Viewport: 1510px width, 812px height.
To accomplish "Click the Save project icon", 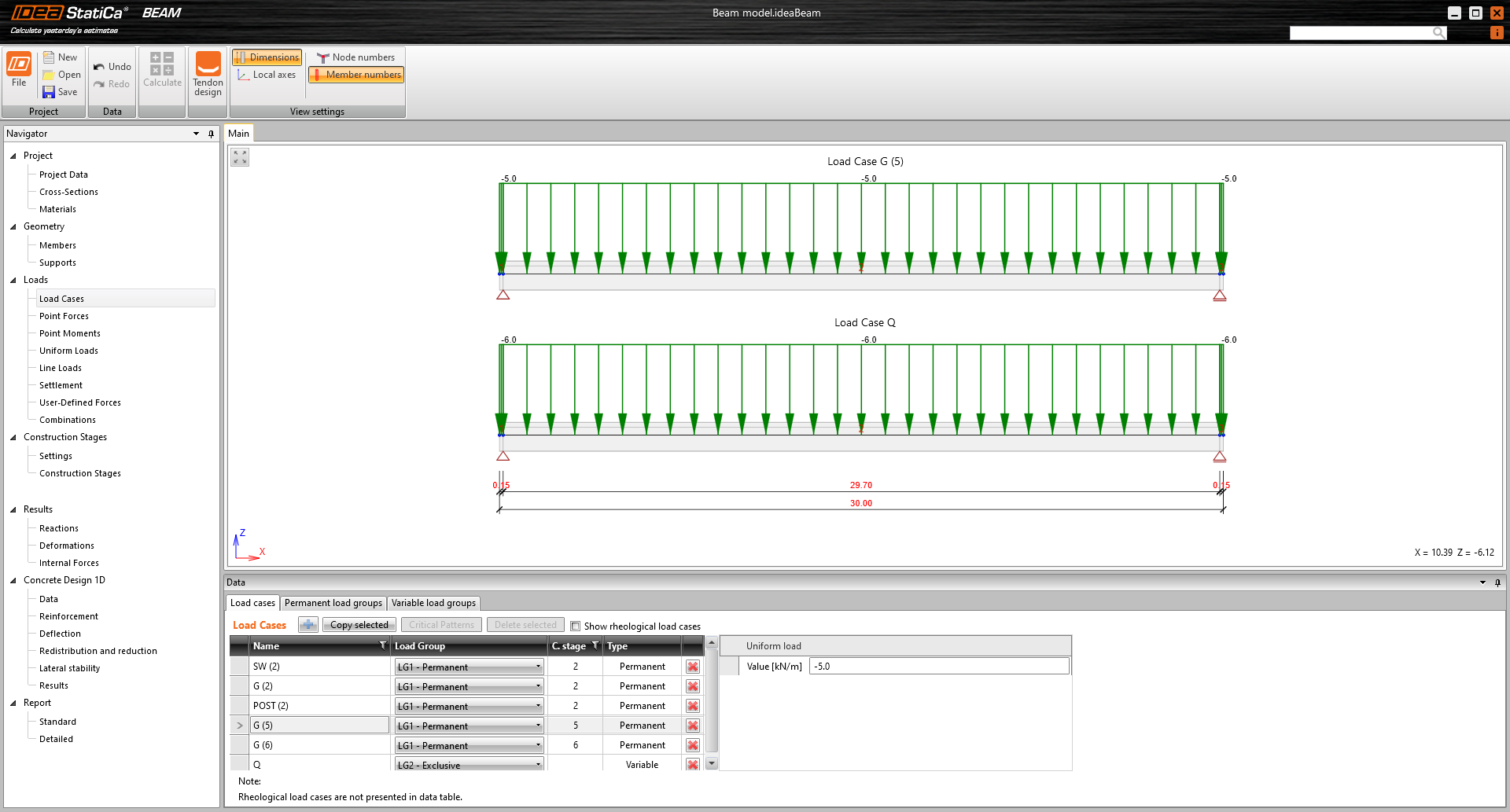I will (x=49, y=92).
